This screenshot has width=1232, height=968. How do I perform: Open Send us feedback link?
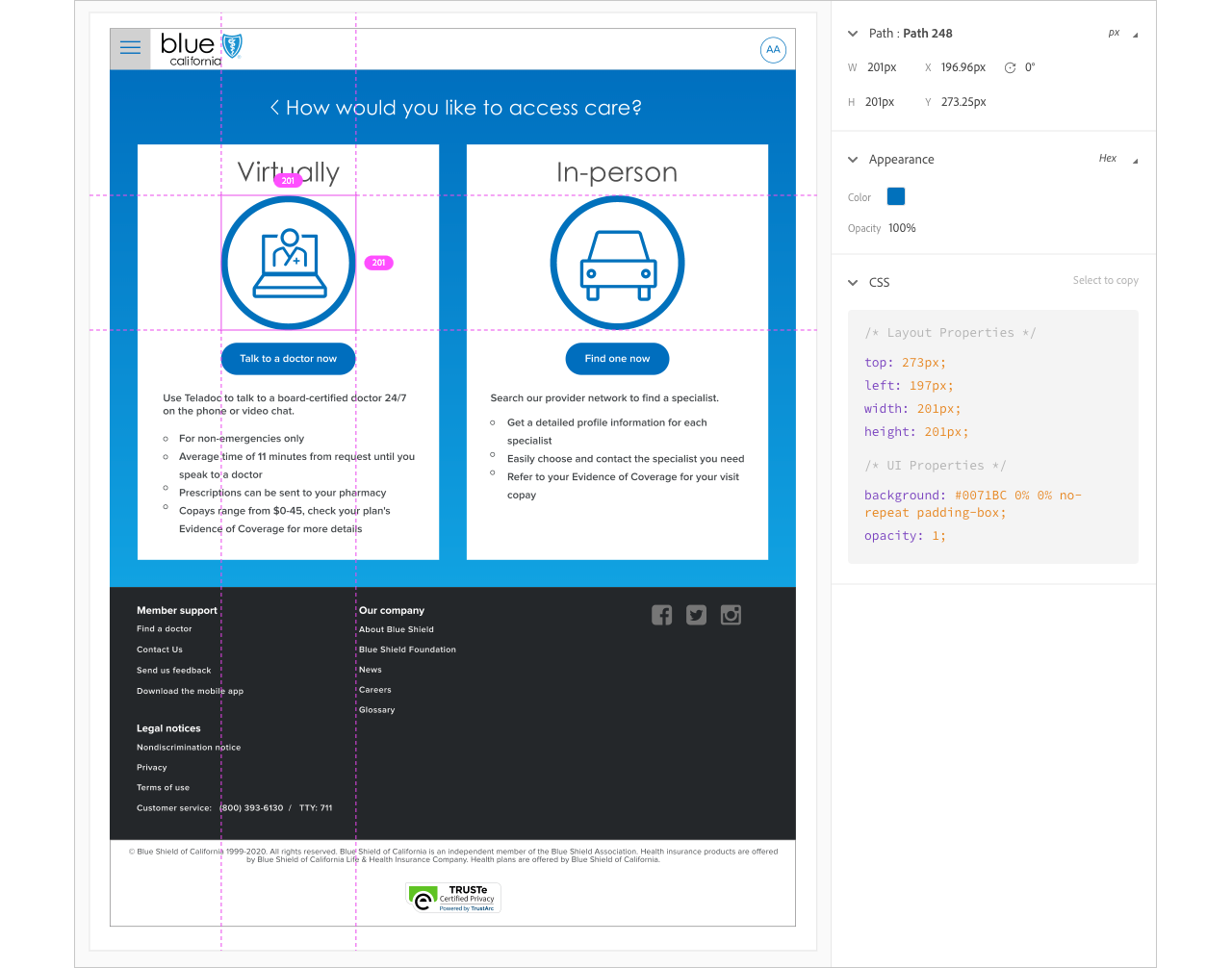[x=174, y=671]
